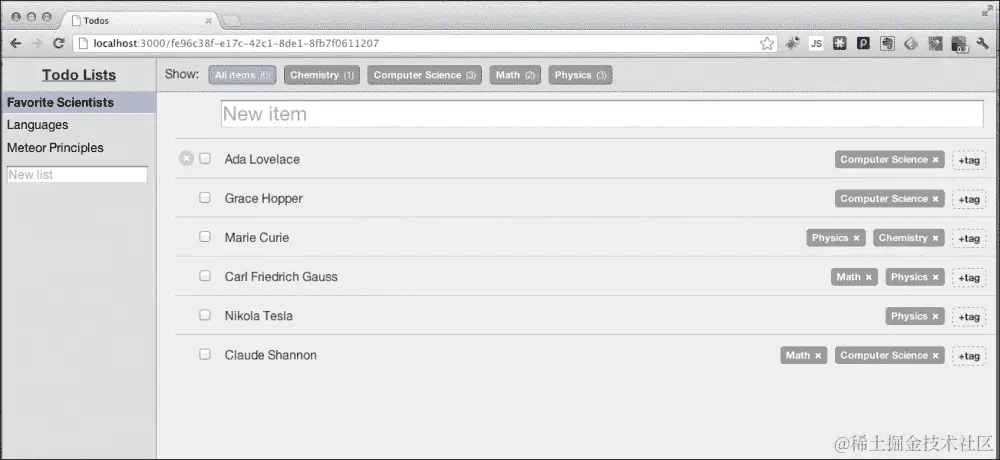1000x460 pixels.
Task: Add tag to Claude Shannon
Action: point(969,355)
